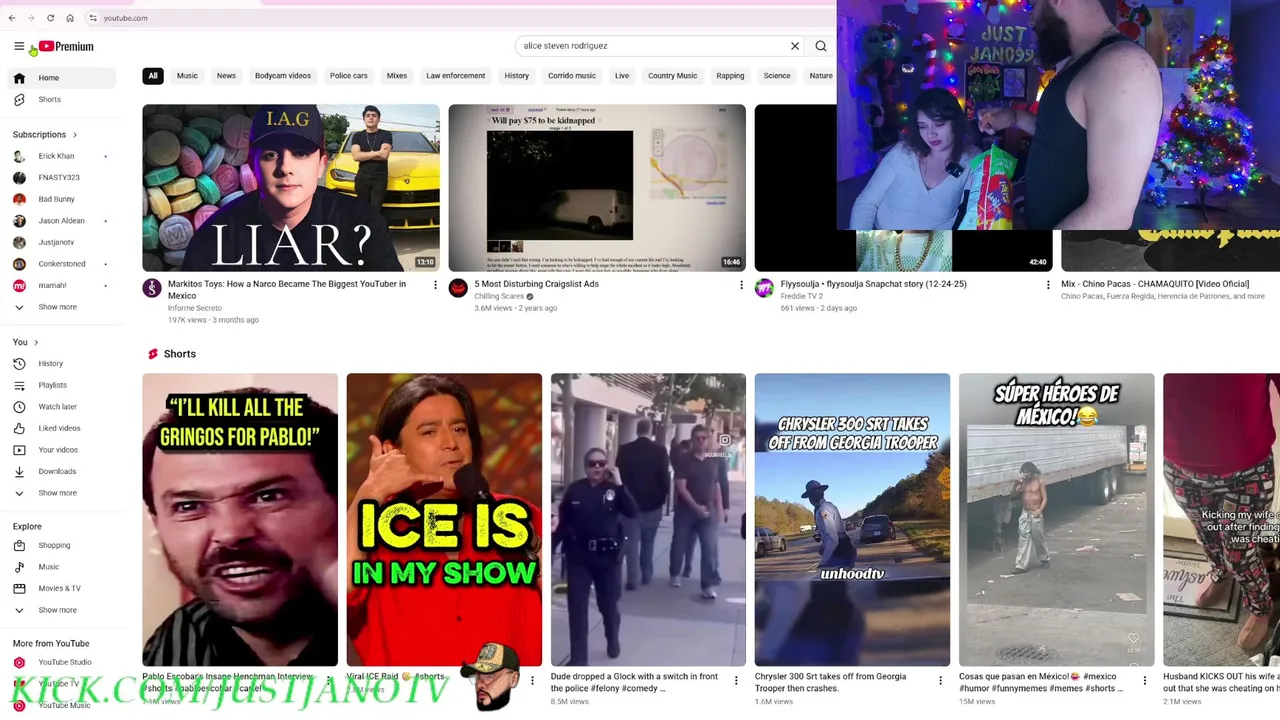Screen dimensions: 1280x720
Task: Open Chrysler 300 SRT Georgia Trooper short
Action: coord(852,520)
